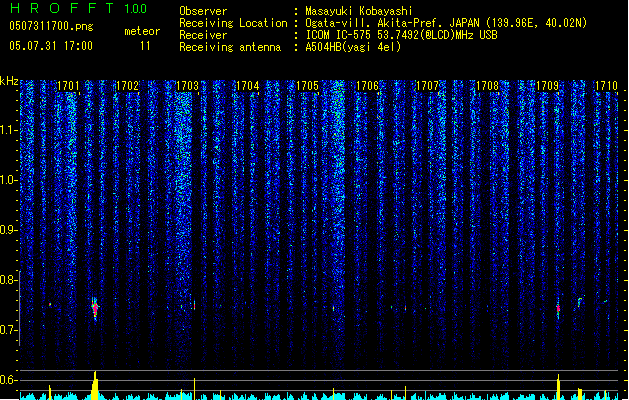This screenshot has width=629, height=400.
Task: Click the 1703 time marker
Action: [x=187, y=86]
